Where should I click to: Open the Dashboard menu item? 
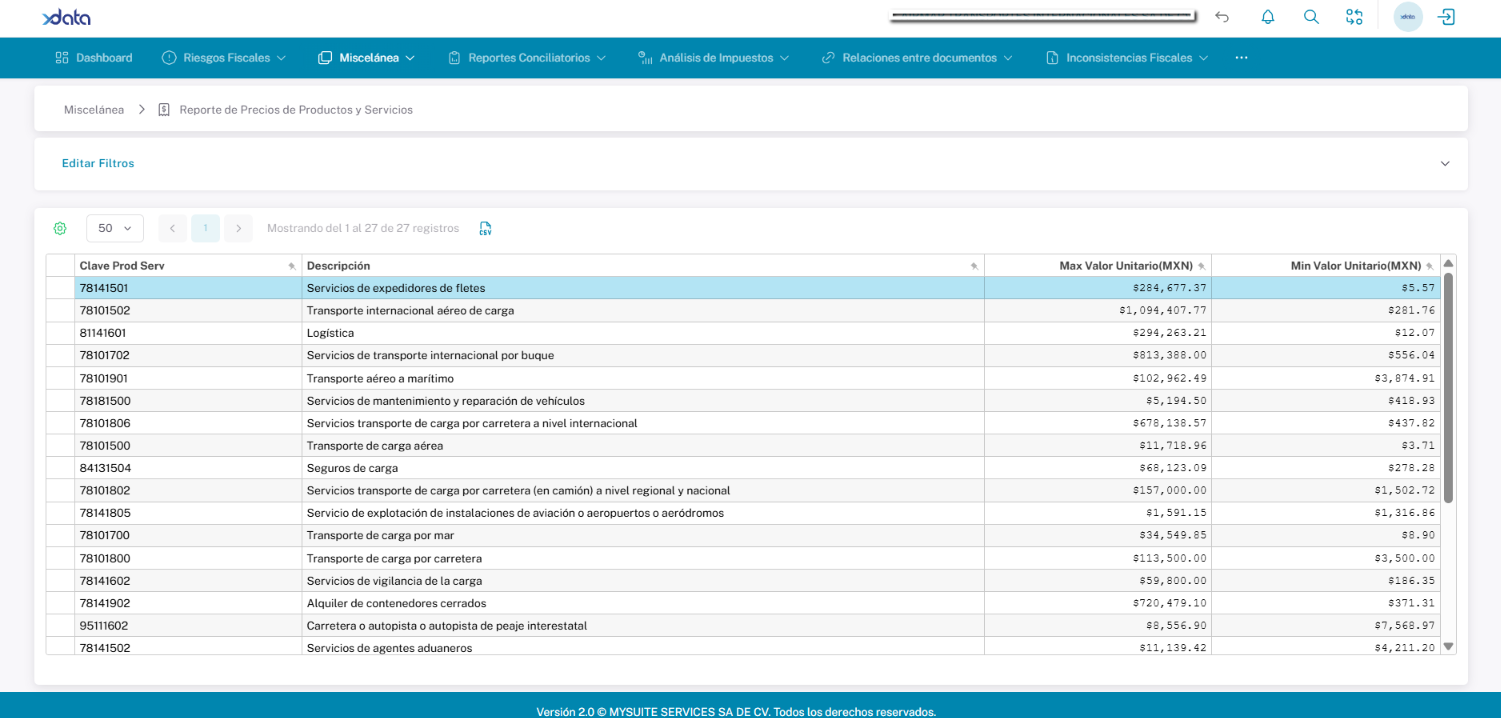coord(94,58)
